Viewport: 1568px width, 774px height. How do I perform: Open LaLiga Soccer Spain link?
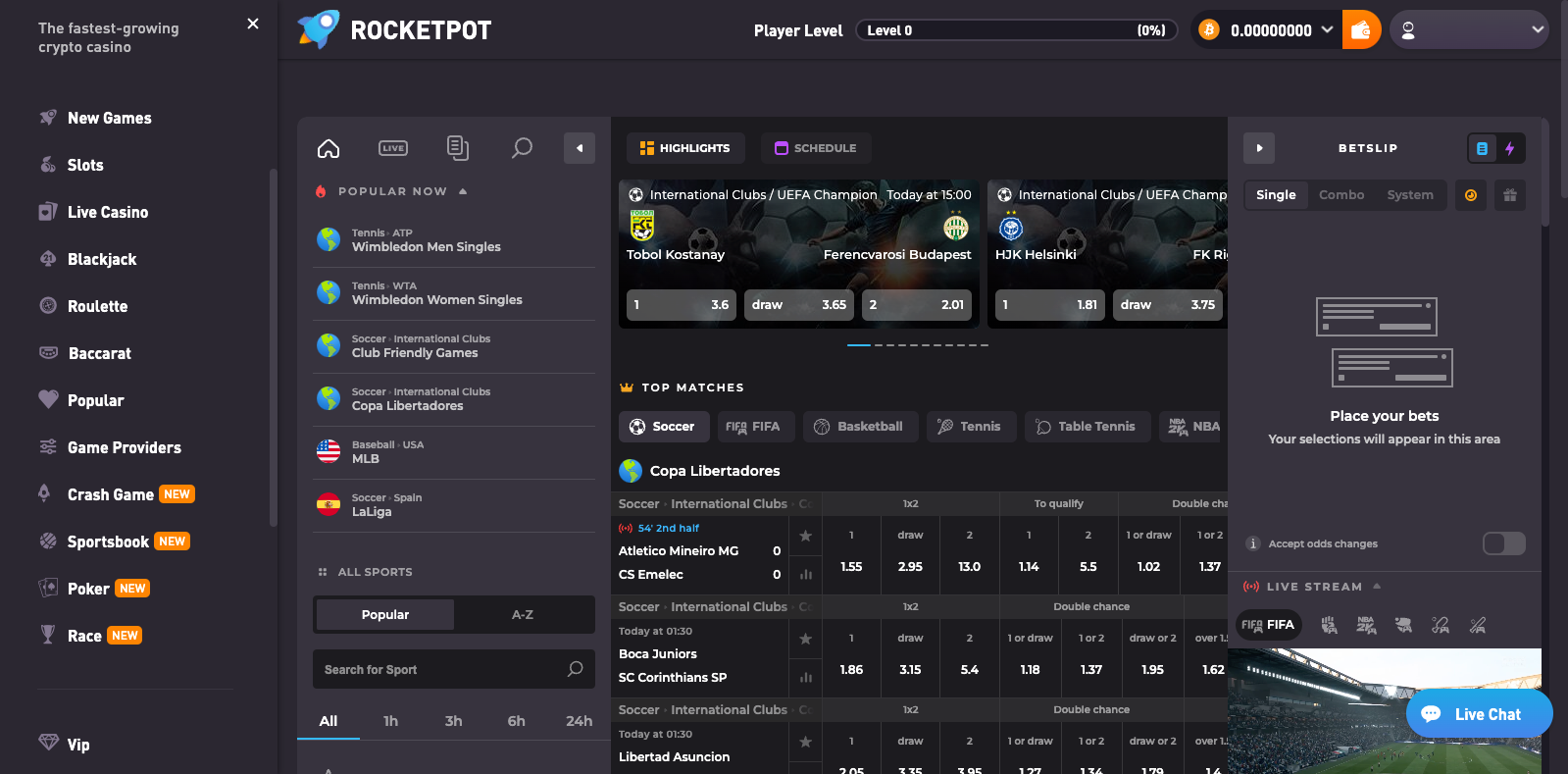click(x=454, y=505)
